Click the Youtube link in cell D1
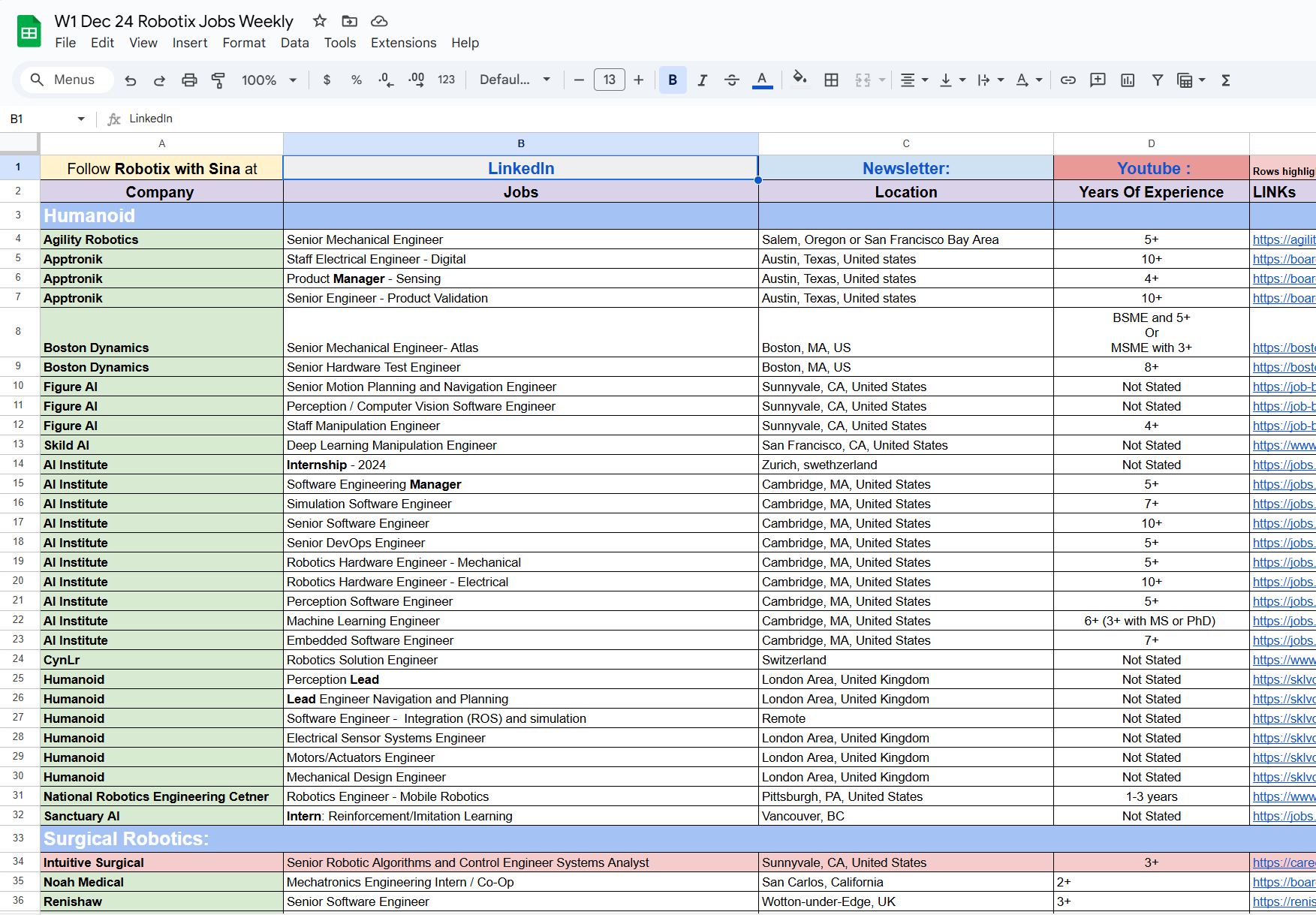This screenshot has height=915, width=1316. point(1153,168)
